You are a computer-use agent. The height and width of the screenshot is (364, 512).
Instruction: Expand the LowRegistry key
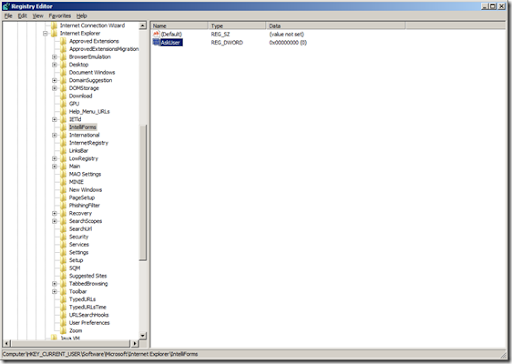55,159
